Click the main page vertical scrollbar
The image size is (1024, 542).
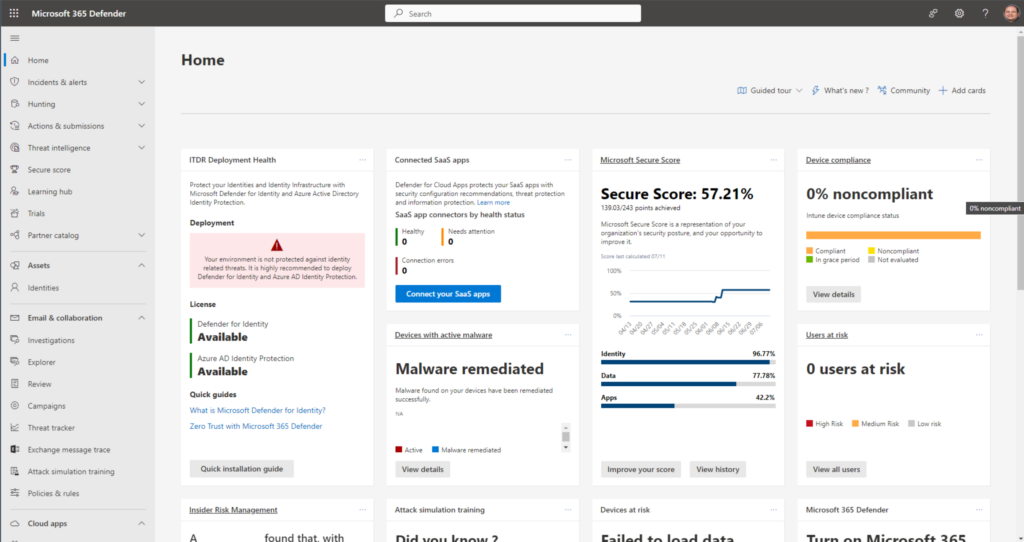point(1020,162)
